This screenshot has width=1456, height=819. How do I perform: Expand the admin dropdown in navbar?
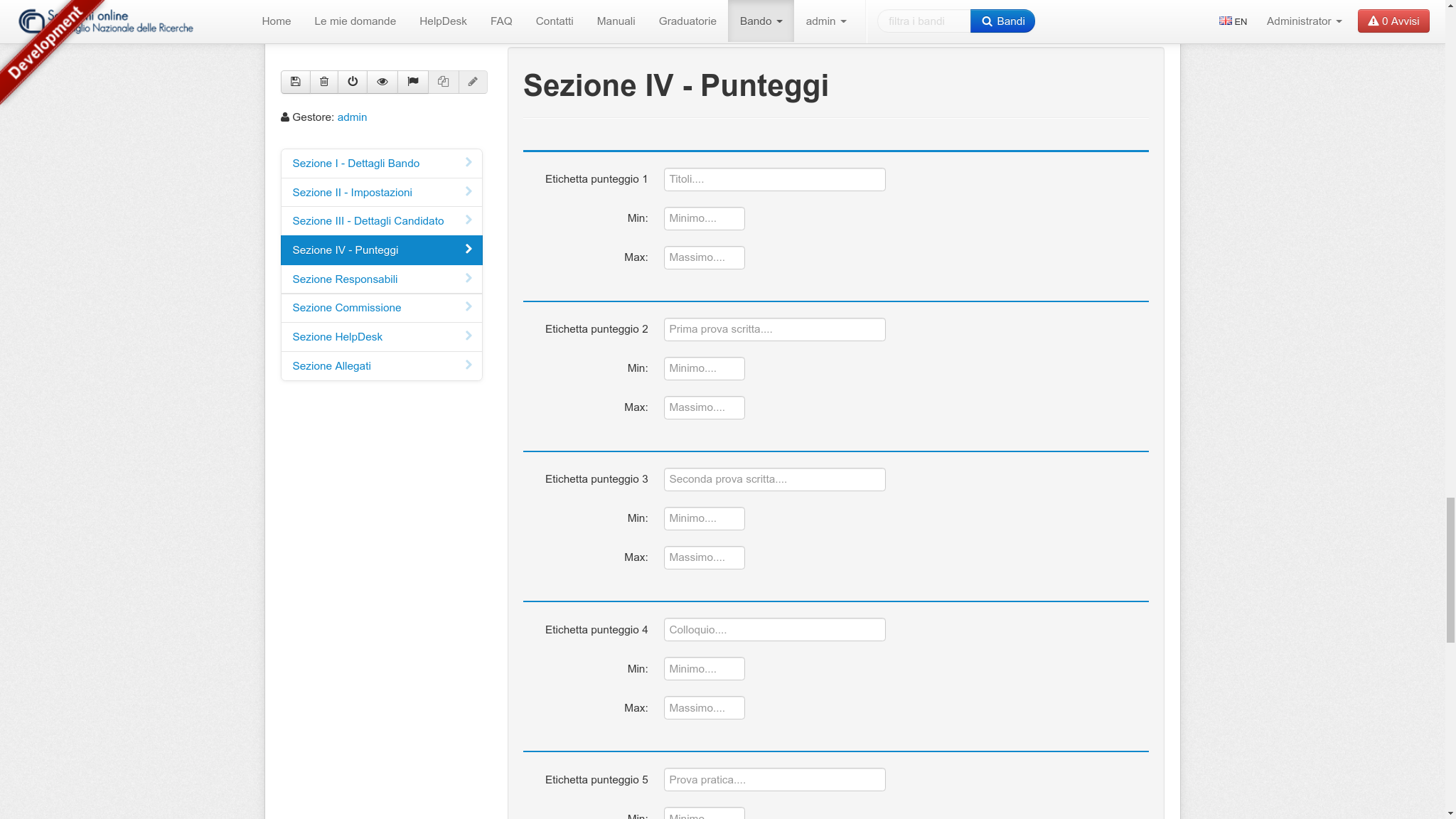(x=826, y=21)
